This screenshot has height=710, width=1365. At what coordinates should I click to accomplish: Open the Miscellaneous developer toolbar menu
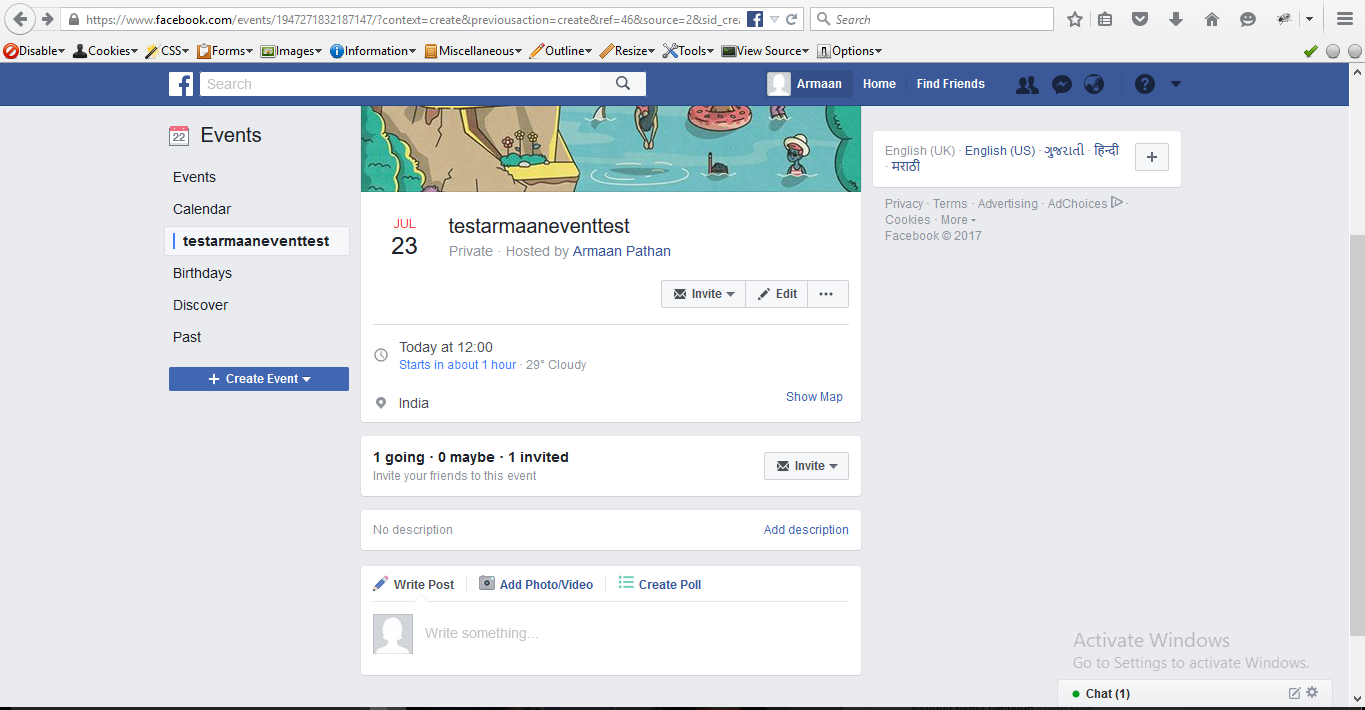tap(473, 51)
